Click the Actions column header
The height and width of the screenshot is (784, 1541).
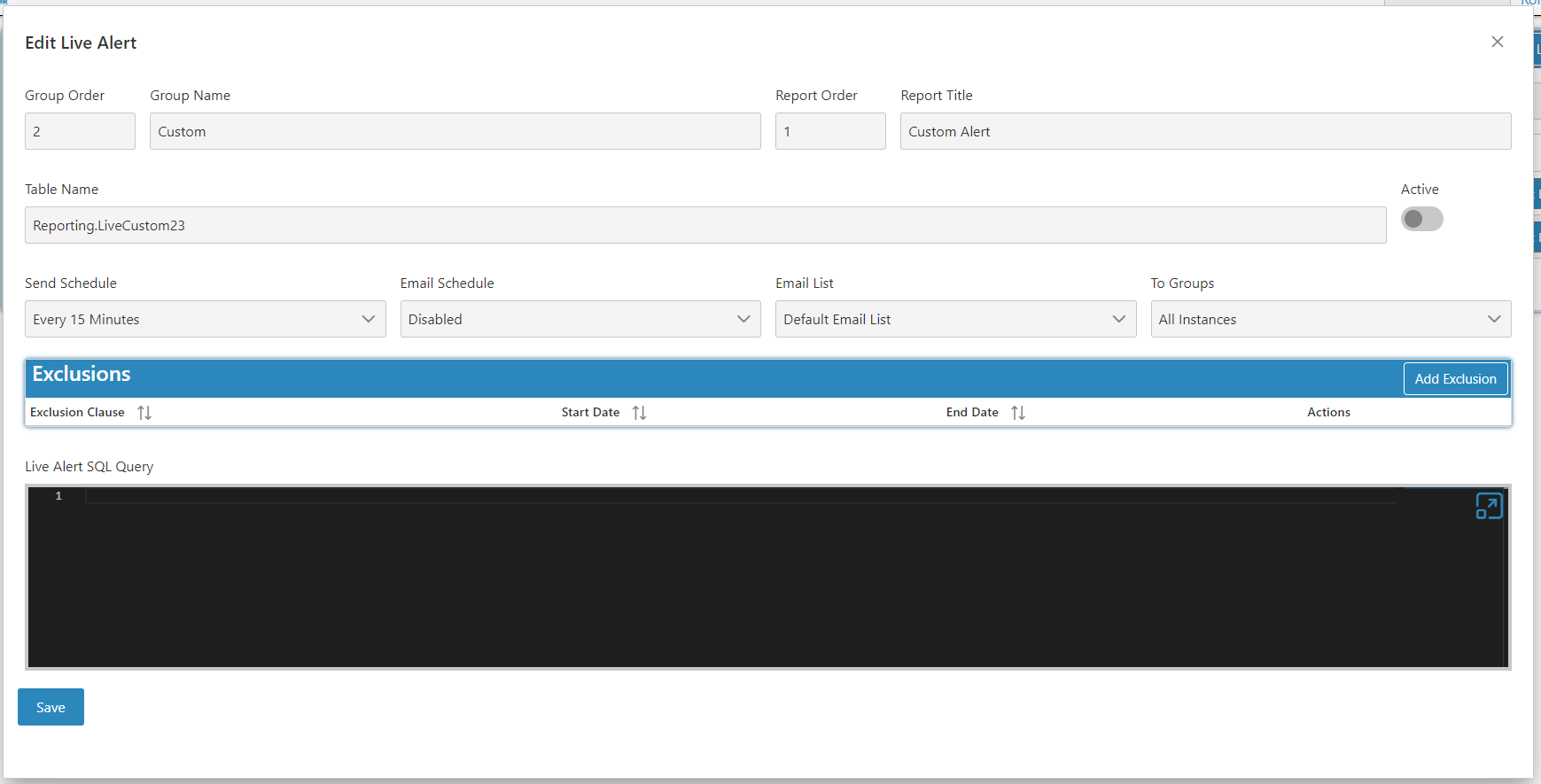point(1328,413)
